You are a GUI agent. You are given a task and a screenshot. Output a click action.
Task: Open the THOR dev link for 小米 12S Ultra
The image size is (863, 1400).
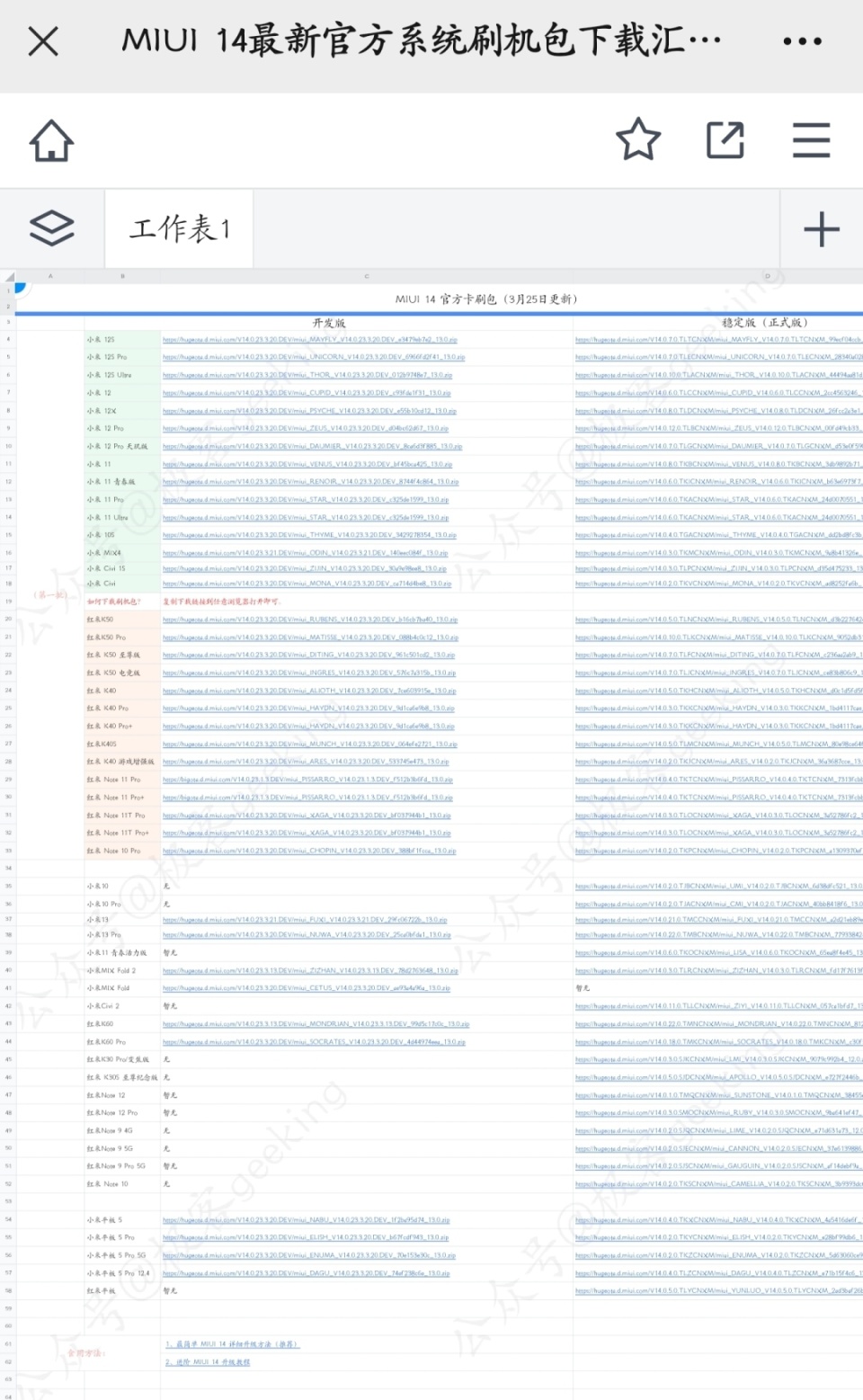tap(307, 375)
